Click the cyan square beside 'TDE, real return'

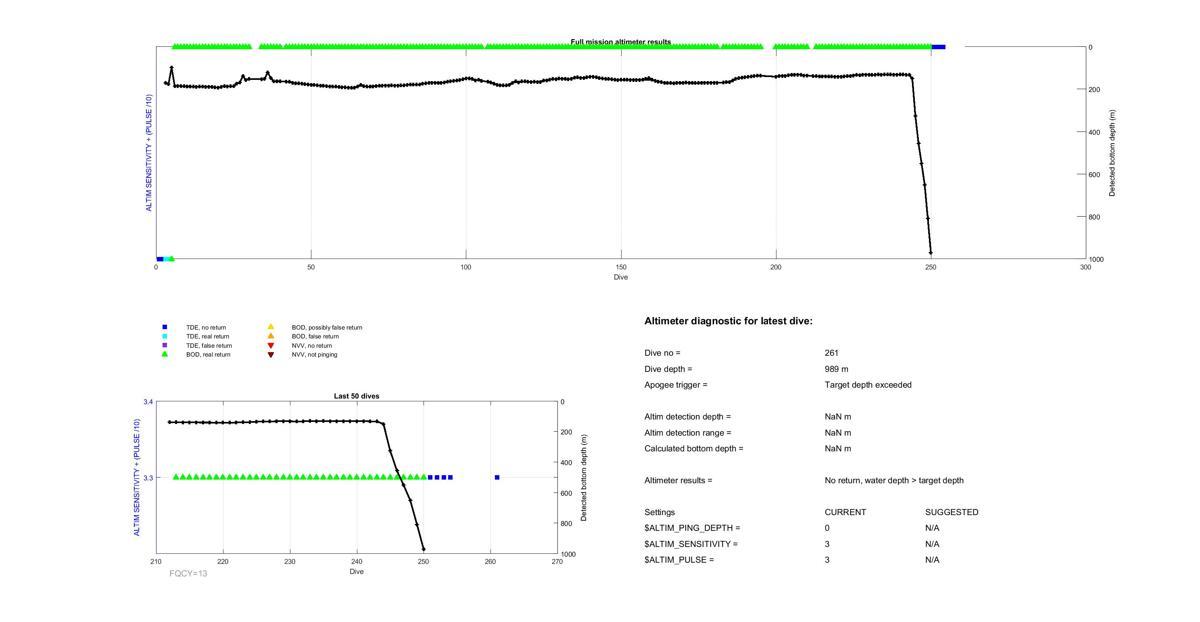pos(165,336)
